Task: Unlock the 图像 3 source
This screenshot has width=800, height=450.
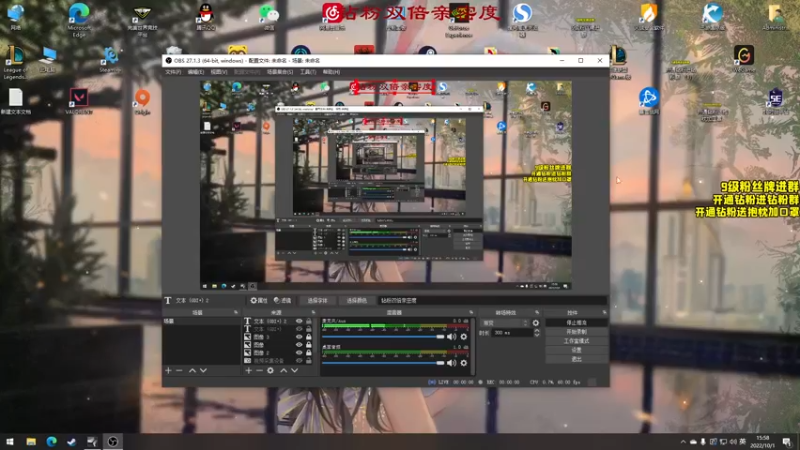Action: pyautogui.click(x=309, y=337)
